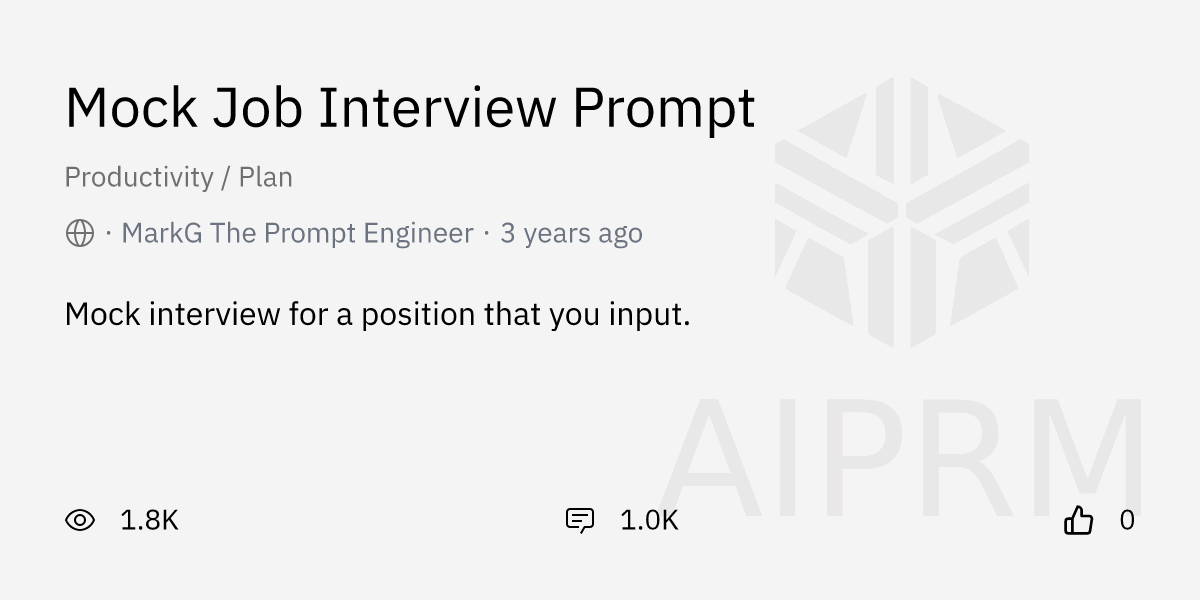Click the "3 years ago" timestamp
This screenshot has height=600, width=1200.
(571, 234)
